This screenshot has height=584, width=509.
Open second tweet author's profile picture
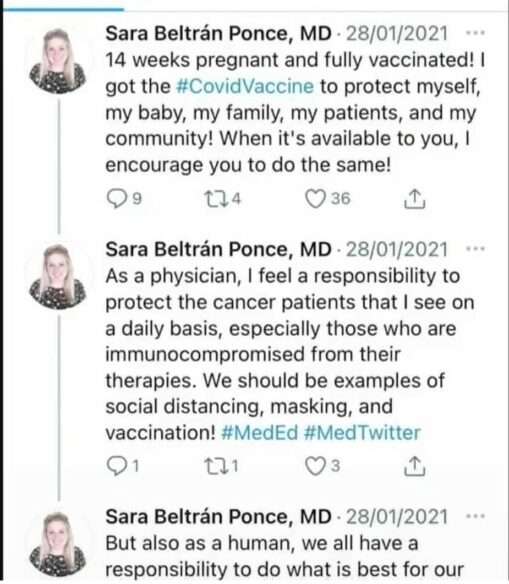58,277
